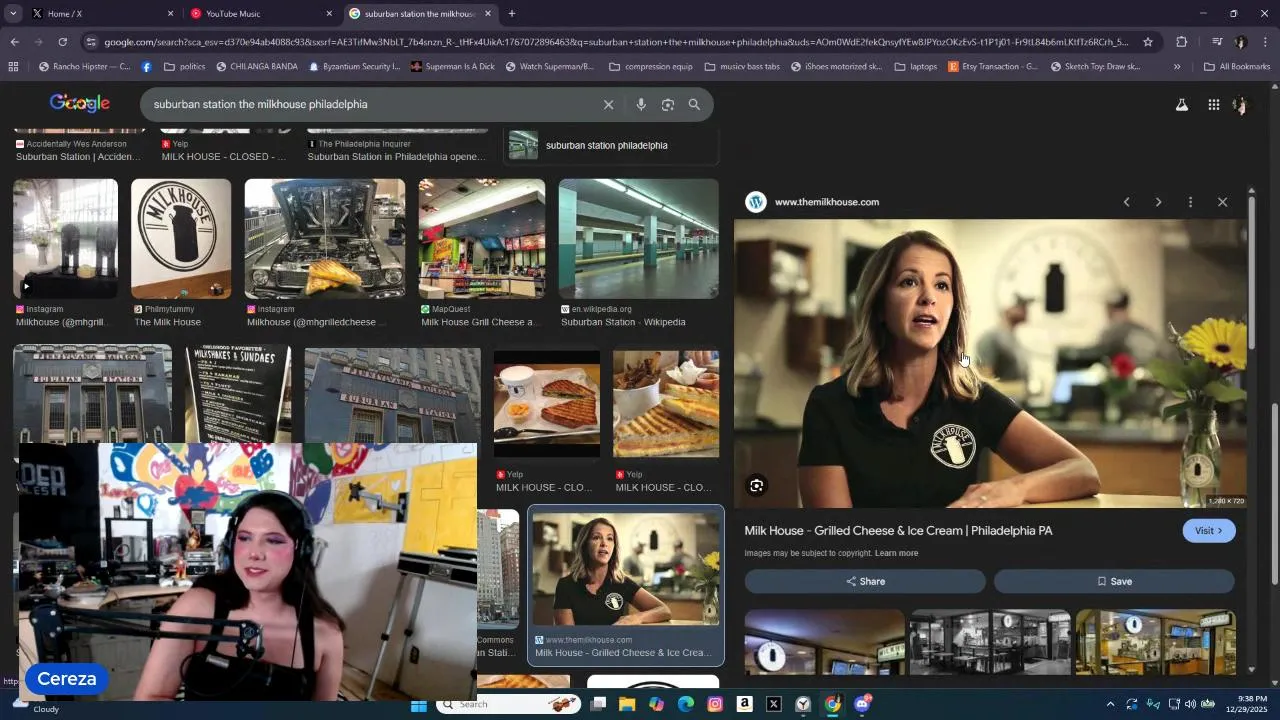1280x720 pixels.
Task: Open Google Lens image search
Action: point(668,105)
